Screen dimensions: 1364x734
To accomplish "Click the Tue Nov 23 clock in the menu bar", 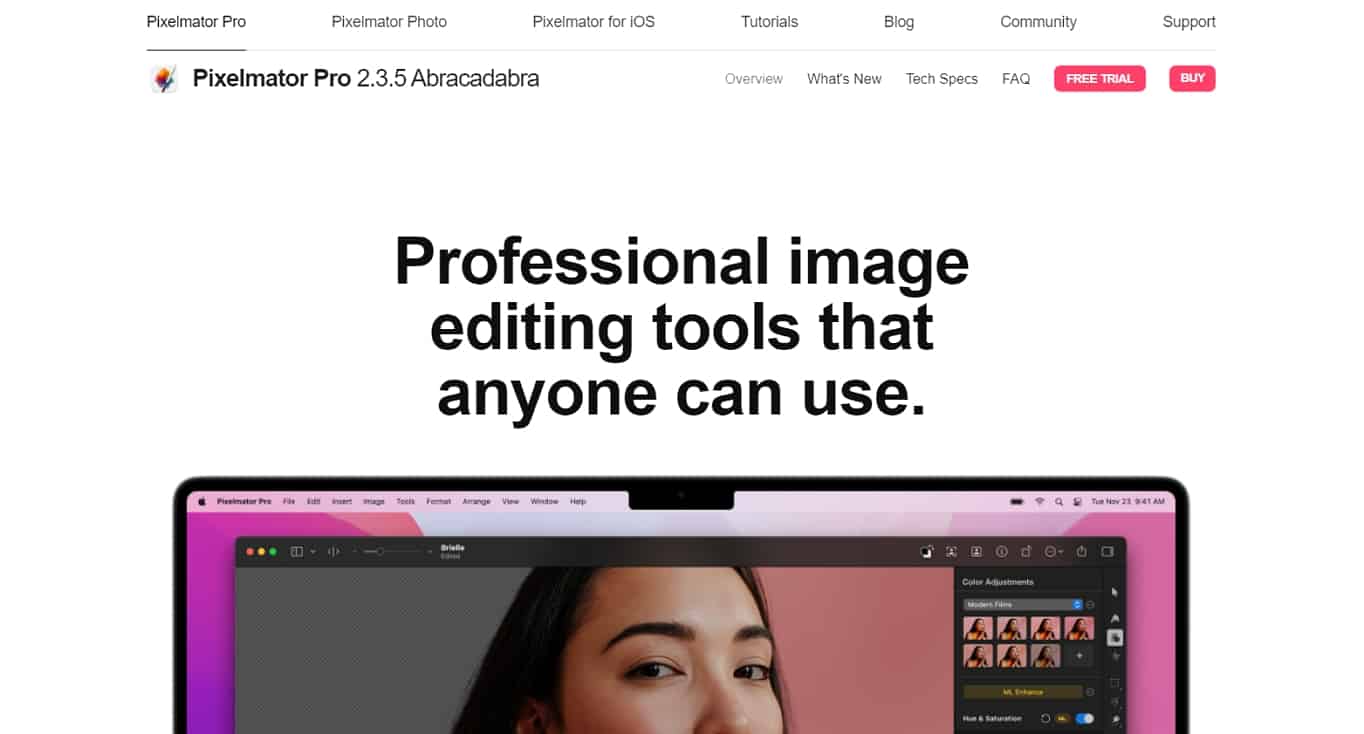I will (x=1128, y=501).
